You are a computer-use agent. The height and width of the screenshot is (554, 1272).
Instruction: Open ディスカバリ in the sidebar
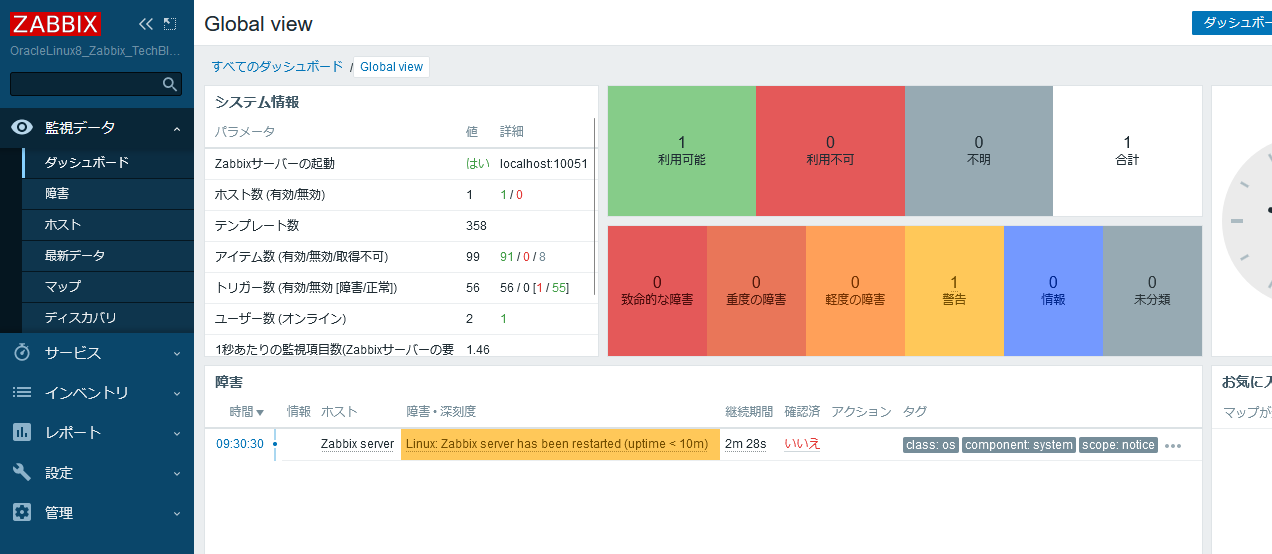point(108,318)
